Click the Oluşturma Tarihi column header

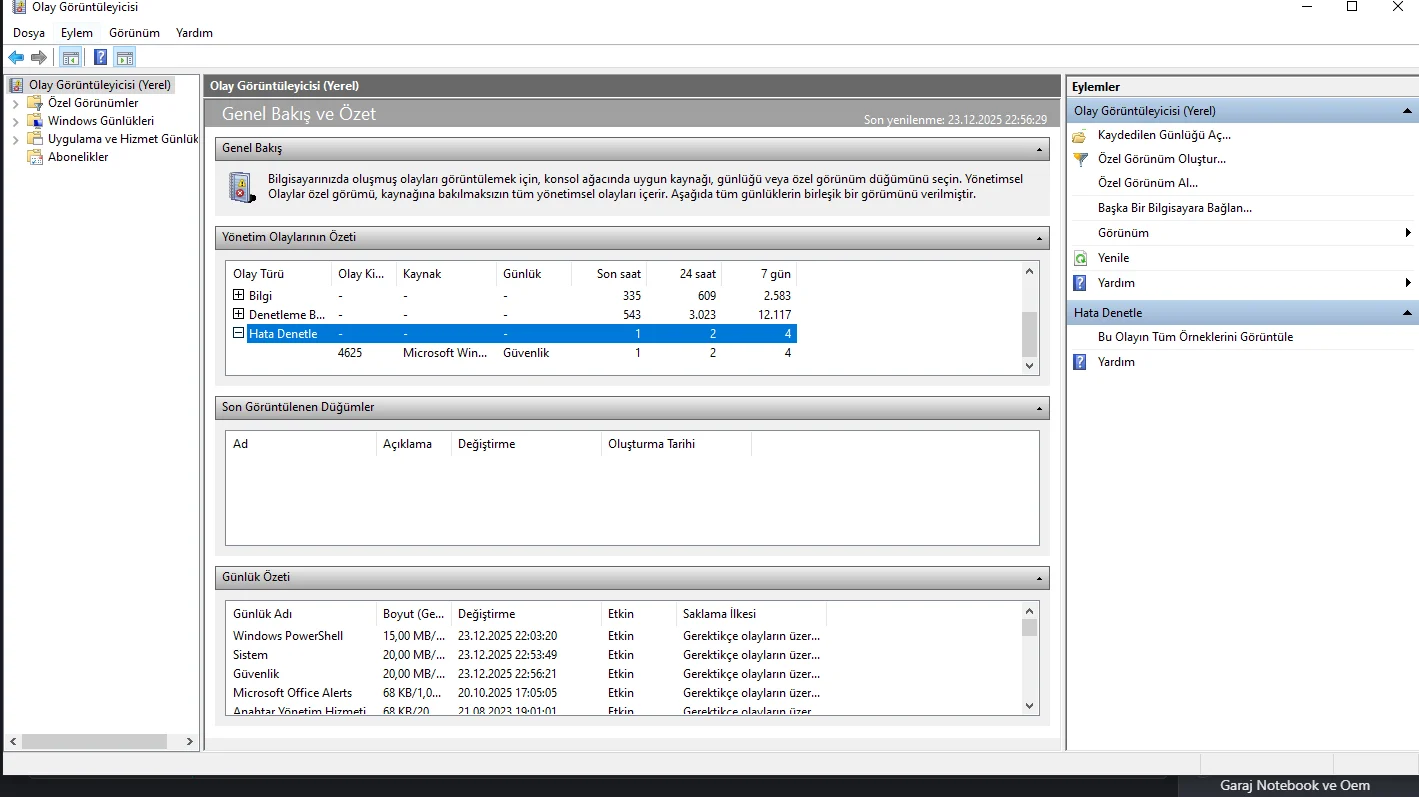(x=676, y=444)
